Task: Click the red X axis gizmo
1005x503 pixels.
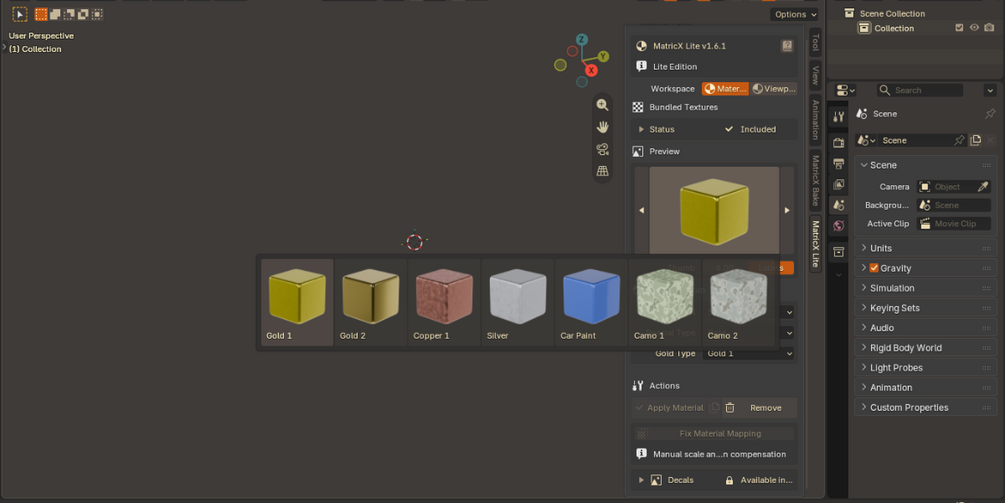Action: point(591,70)
